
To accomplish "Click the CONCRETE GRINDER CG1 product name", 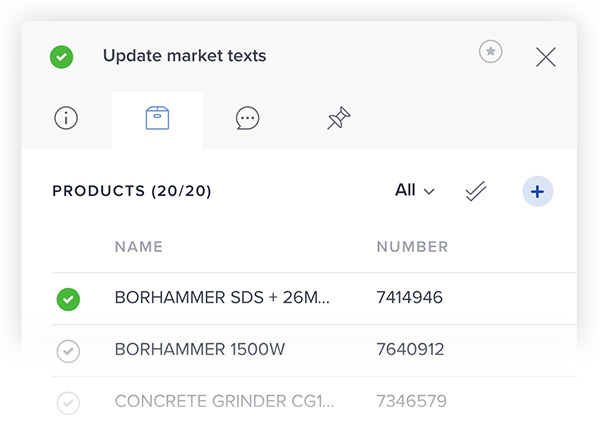I will (x=222, y=402).
